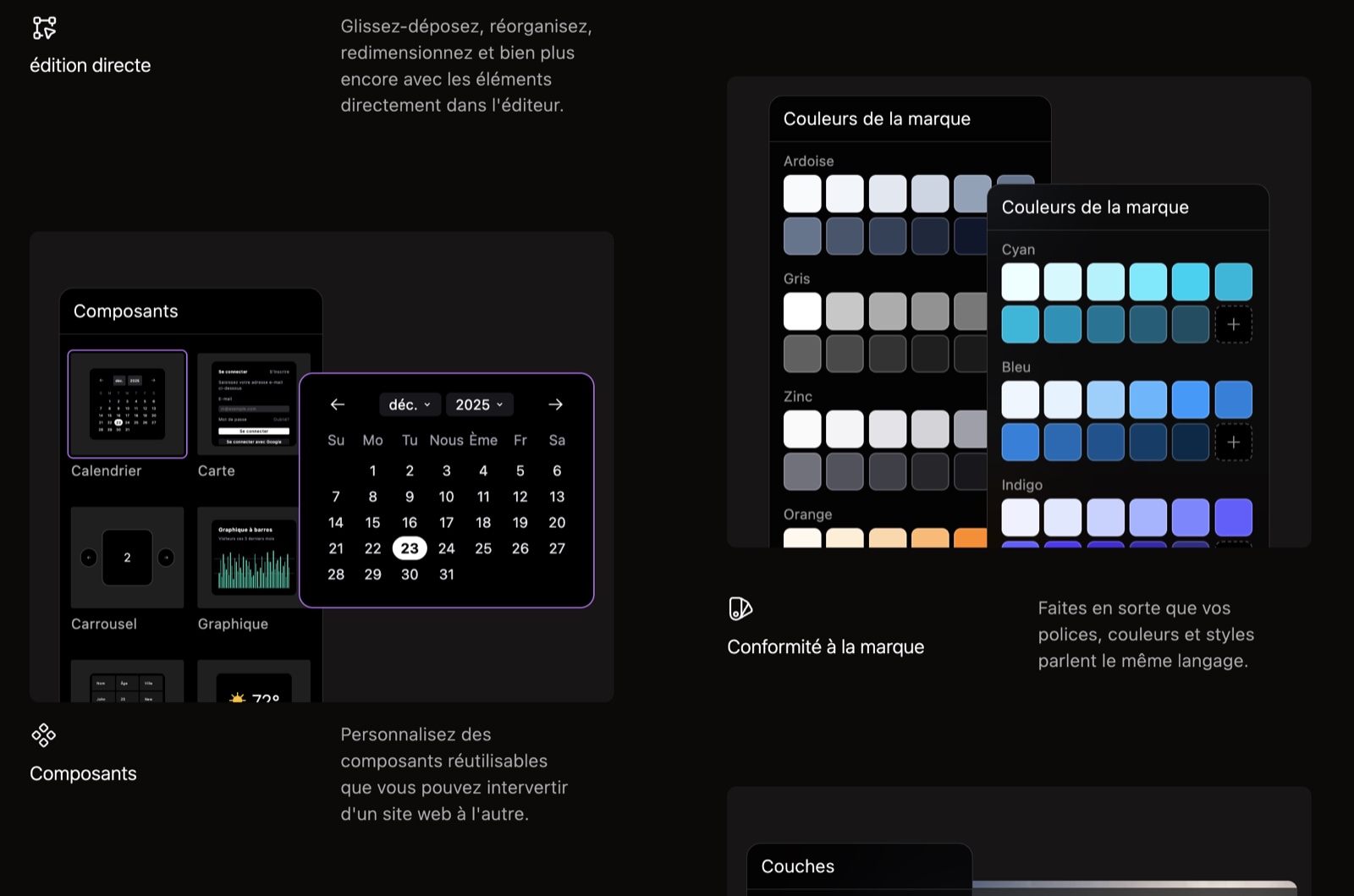Image resolution: width=1354 pixels, height=896 pixels.
Task: Select the Calendrier component thumbnail
Action: tap(127, 404)
